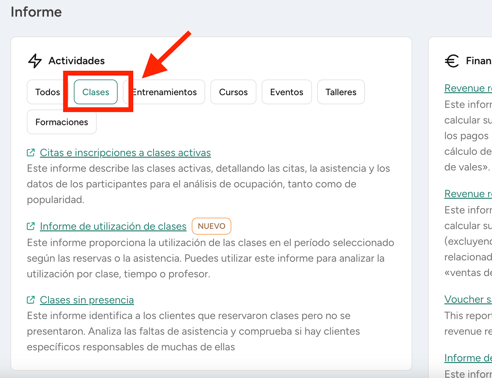
Task: Click text "específicos responsables de muchas de ellas"
Action: coord(131,347)
